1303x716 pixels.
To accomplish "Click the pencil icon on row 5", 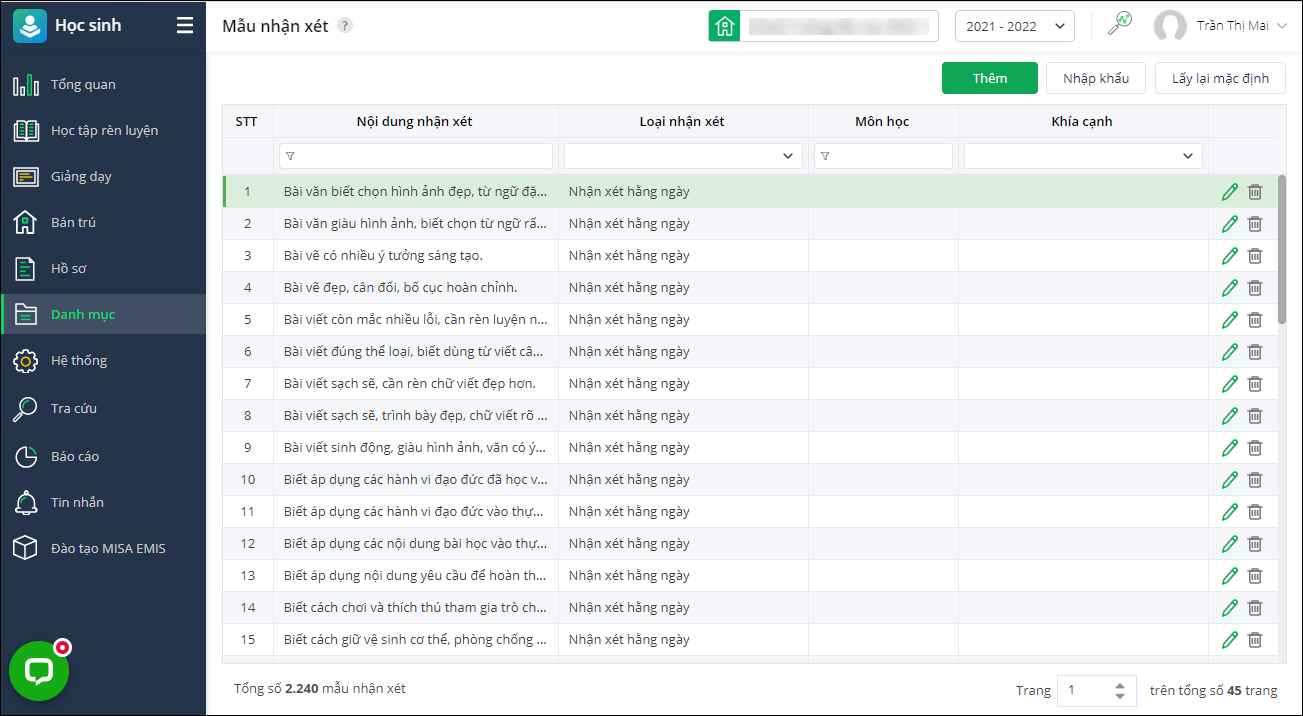I will [1230, 320].
